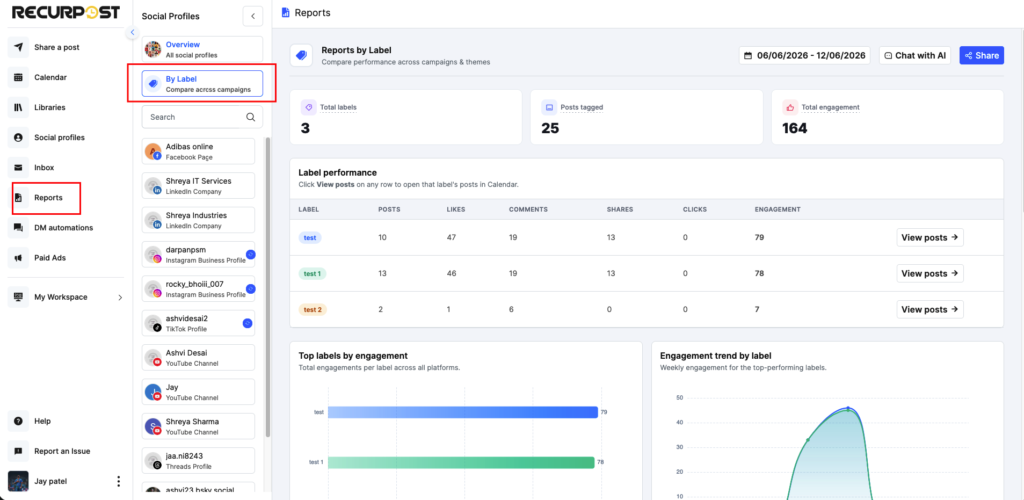Click the Help question mark icon

click(x=19, y=421)
